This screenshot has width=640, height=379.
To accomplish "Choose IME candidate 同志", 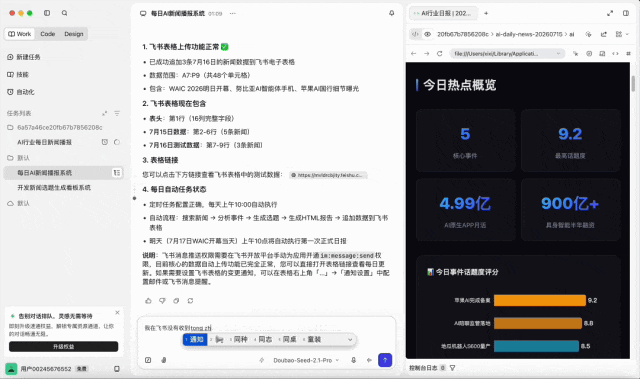I will pos(264,339).
